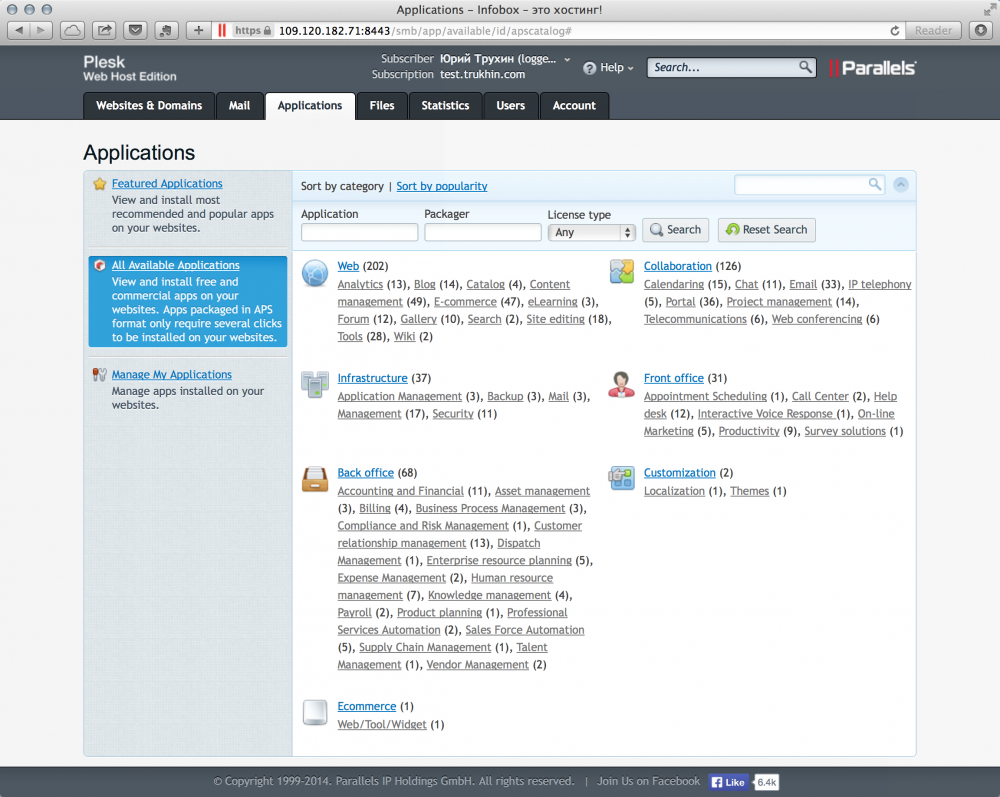Image resolution: width=1000 pixels, height=797 pixels.
Task: Click the header search magnifier icon
Action: (x=805, y=67)
